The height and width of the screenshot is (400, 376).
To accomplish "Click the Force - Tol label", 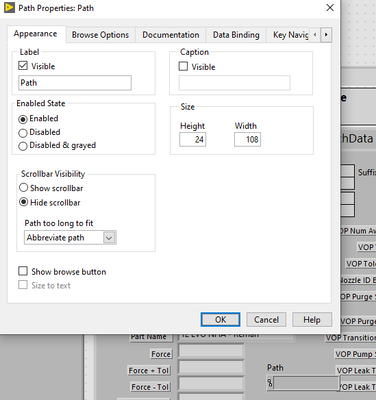I will click(x=150, y=387).
